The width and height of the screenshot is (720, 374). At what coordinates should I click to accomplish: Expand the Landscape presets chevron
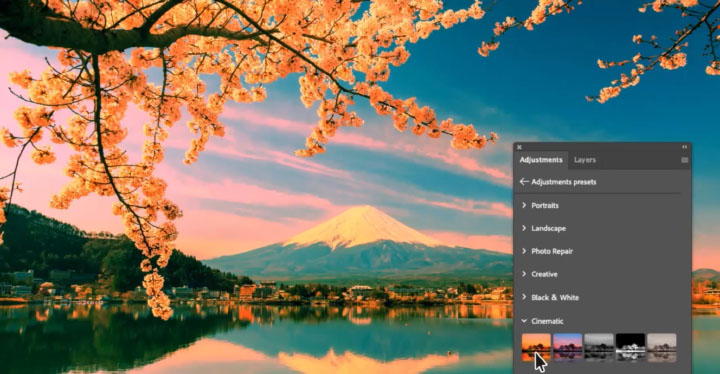524,228
